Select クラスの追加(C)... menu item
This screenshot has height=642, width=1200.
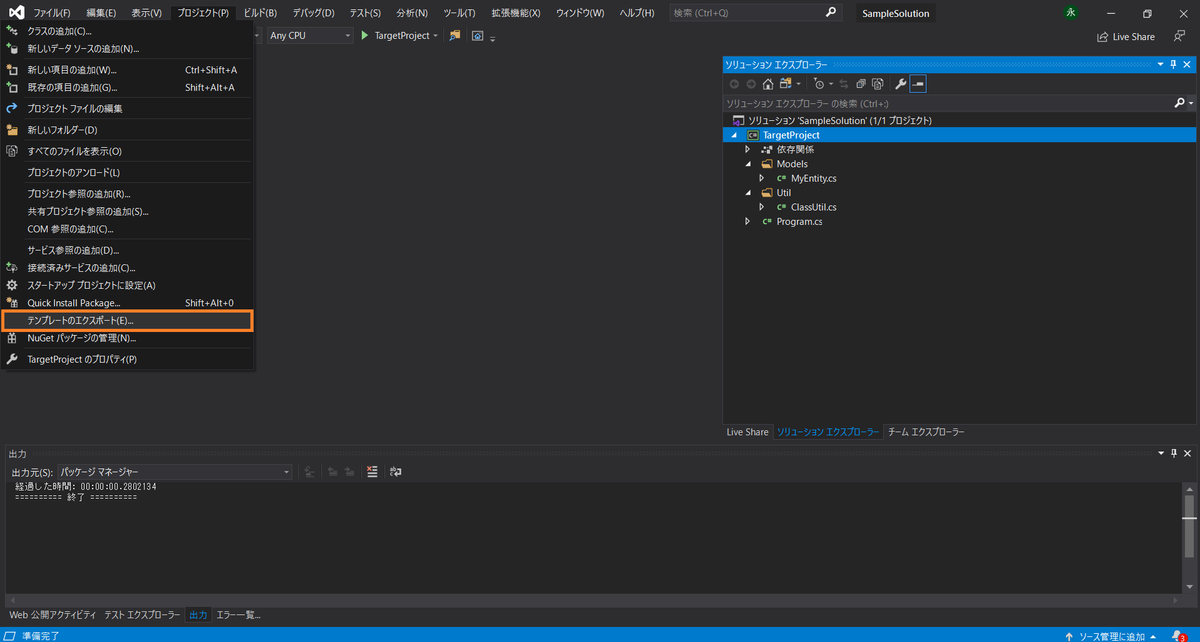click(128, 31)
